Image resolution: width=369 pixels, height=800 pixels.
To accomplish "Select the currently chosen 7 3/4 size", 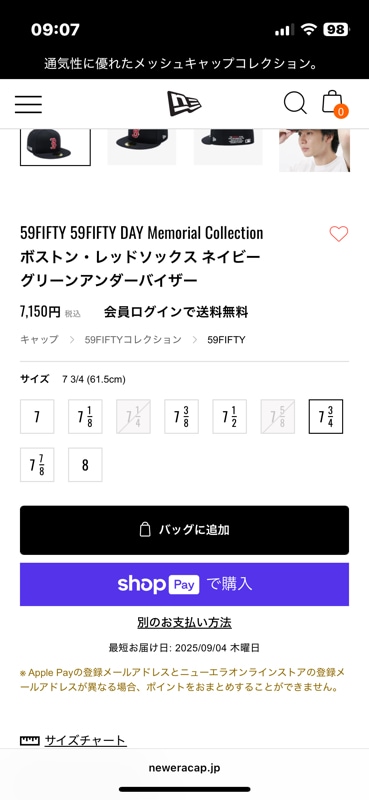I will [326, 417].
